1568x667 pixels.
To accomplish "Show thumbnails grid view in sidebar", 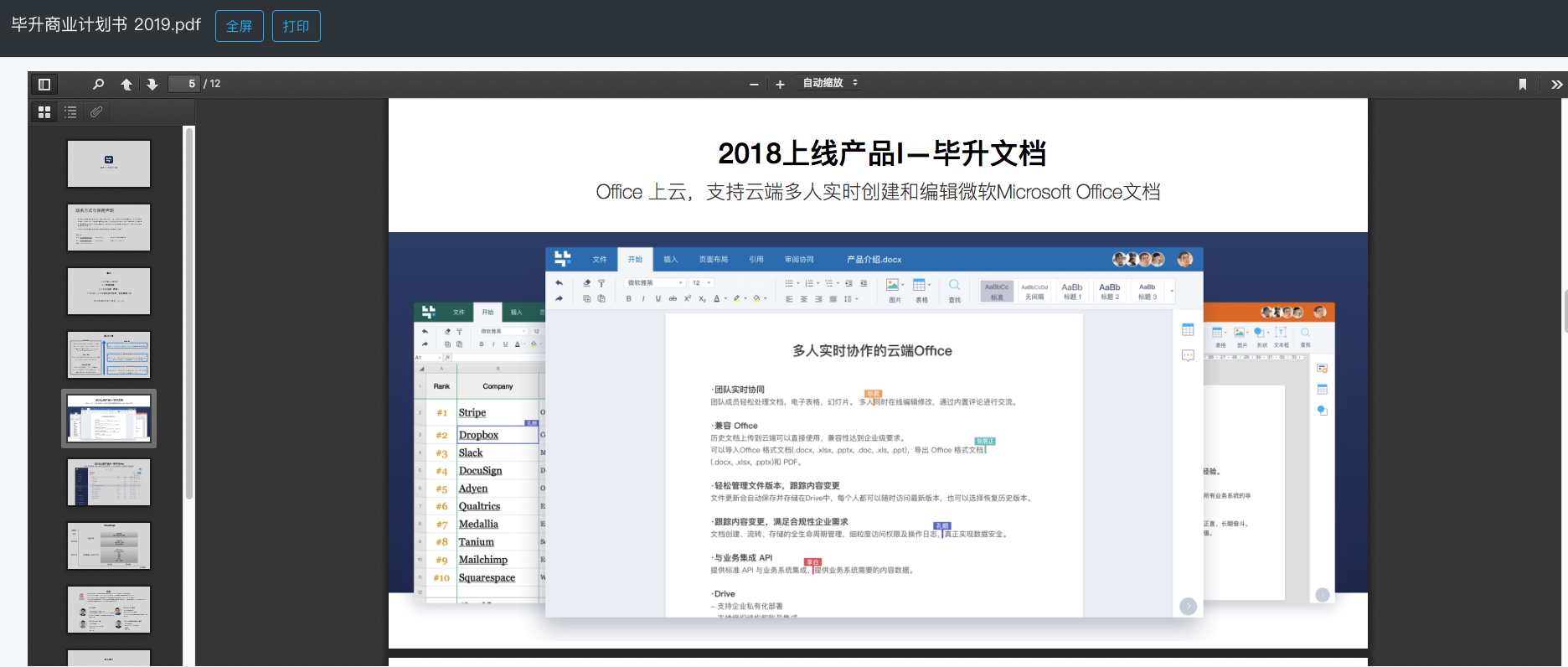I will 44,111.
